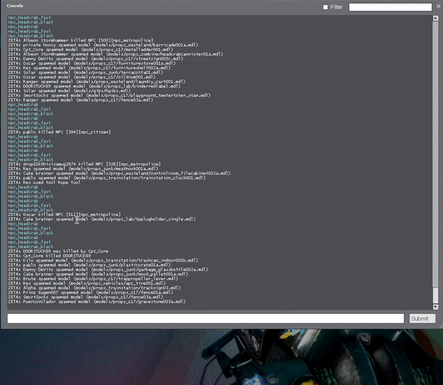The height and width of the screenshot is (385, 443).
Task: Click the Submit button
Action: tap(422, 318)
